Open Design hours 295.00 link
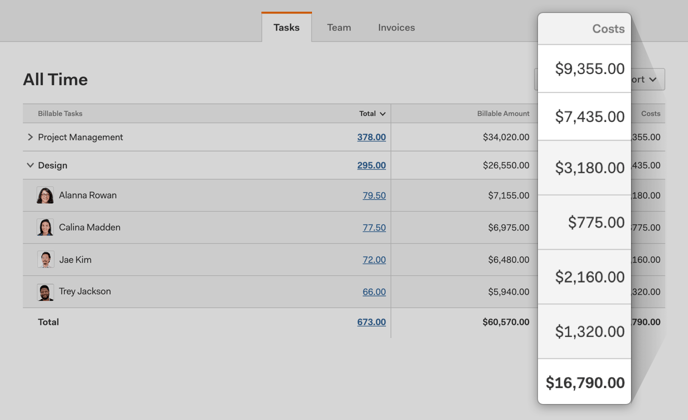The height and width of the screenshot is (420, 688). click(371, 165)
